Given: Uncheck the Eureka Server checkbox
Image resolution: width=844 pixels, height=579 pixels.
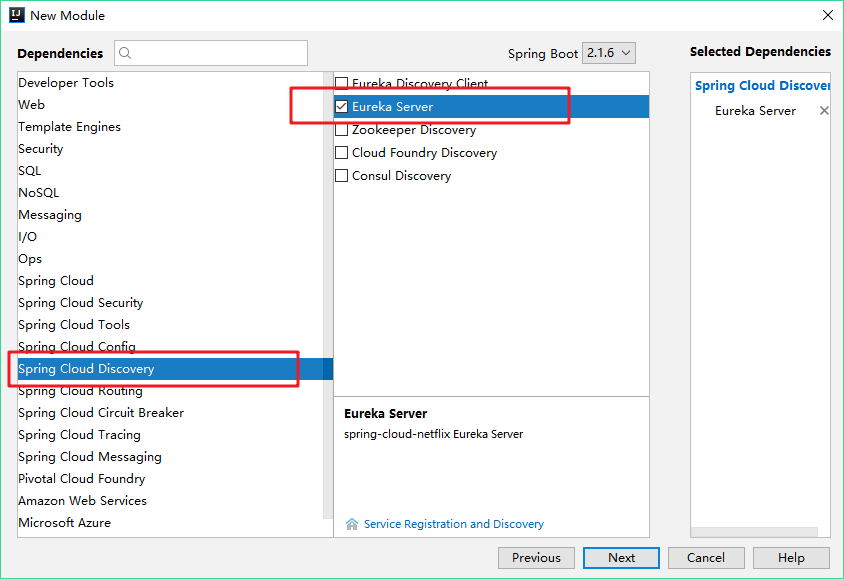Looking at the screenshot, I should [x=341, y=107].
